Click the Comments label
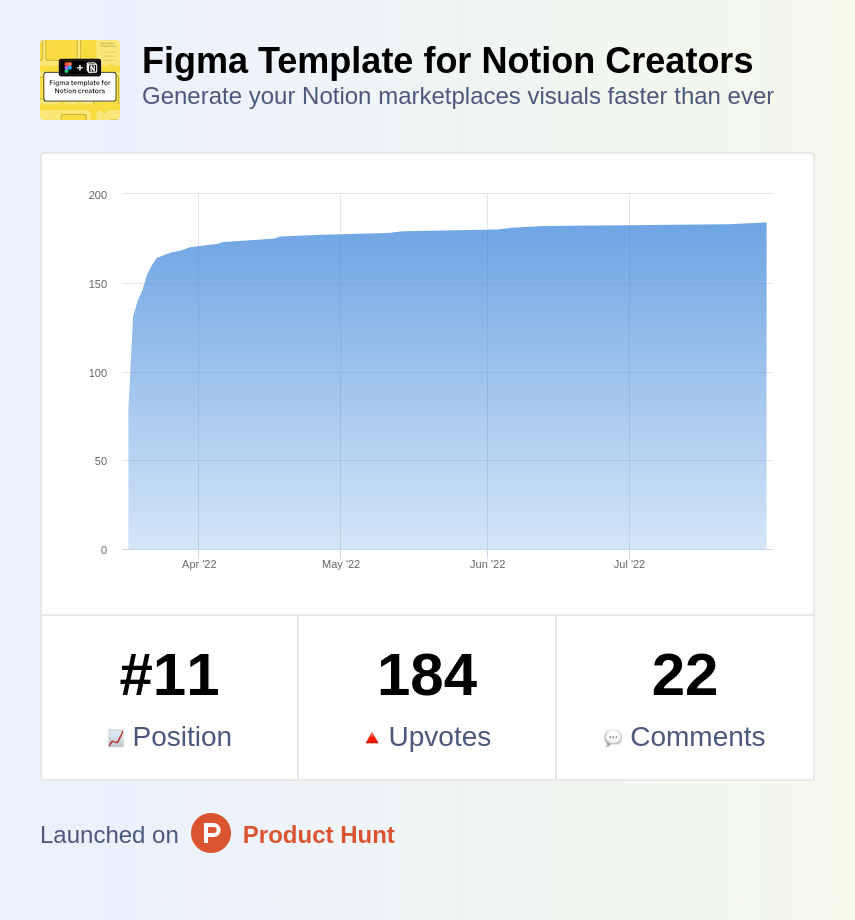855x920 pixels. click(697, 737)
